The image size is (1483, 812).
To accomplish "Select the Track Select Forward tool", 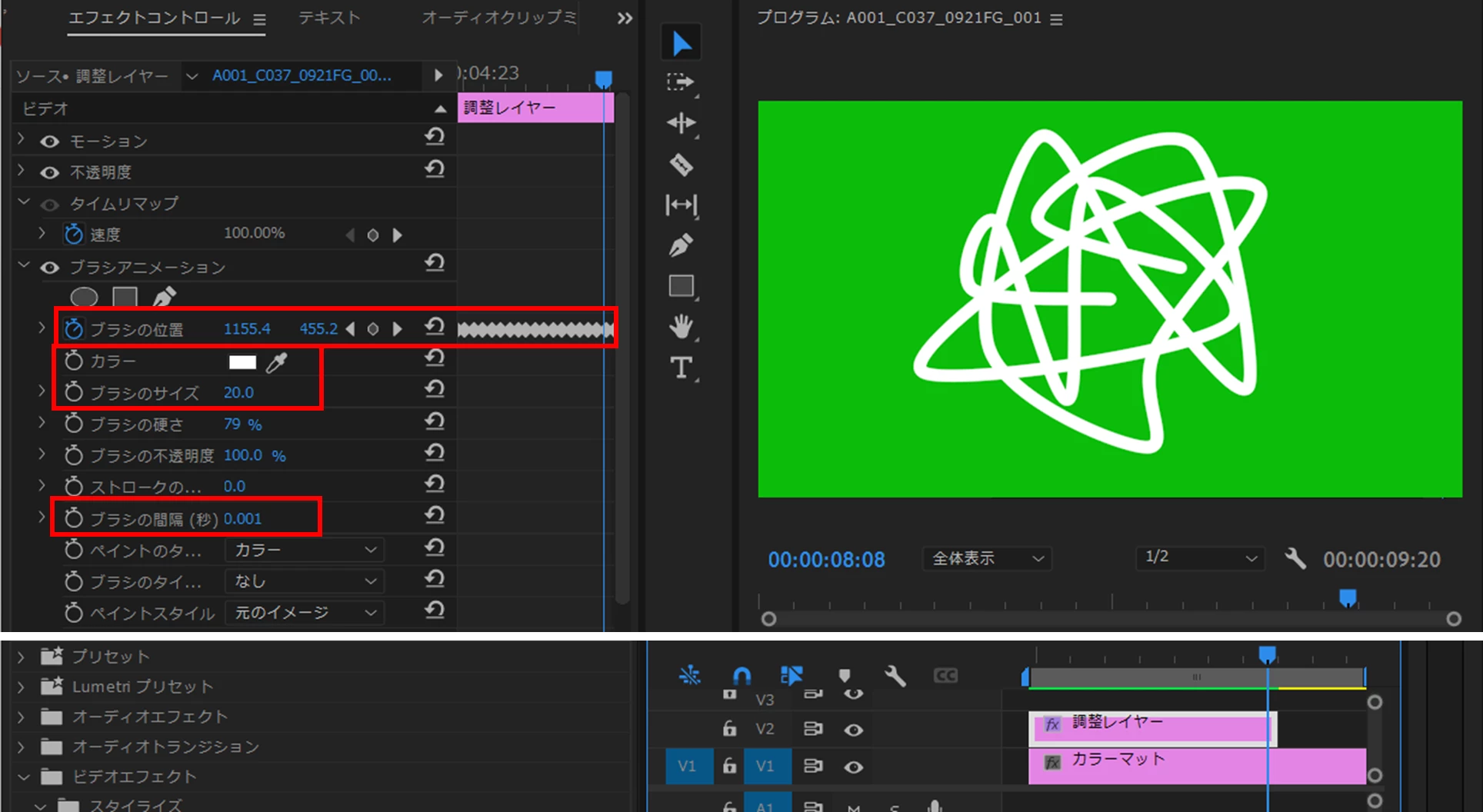I will point(681,82).
